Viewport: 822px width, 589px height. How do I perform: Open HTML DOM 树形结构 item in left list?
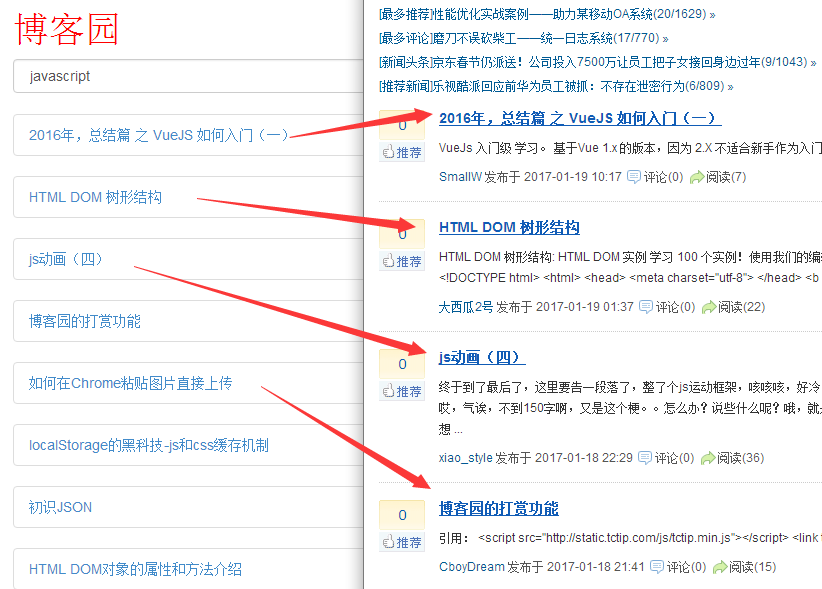pyautogui.click(x=189, y=197)
